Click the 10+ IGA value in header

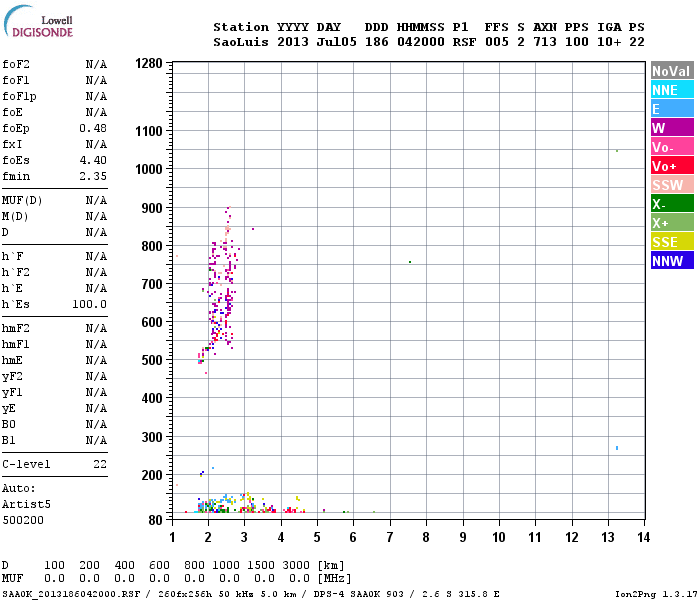point(609,42)
